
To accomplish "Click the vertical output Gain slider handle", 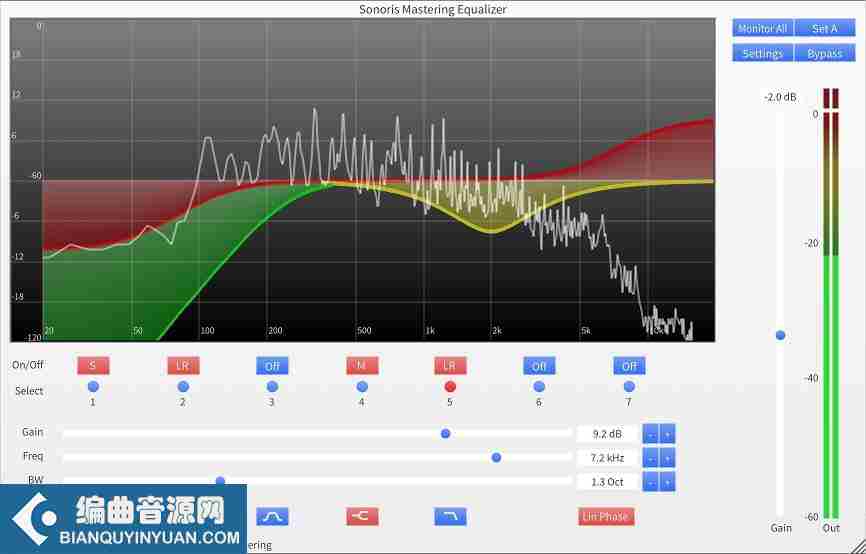I will pyautogui.click(x=780, y=335).
